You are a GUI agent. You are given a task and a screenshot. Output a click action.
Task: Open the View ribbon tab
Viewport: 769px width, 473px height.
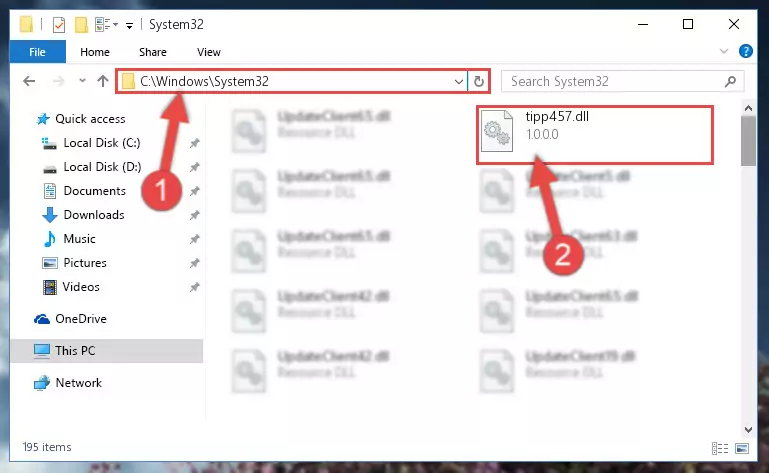208,52
